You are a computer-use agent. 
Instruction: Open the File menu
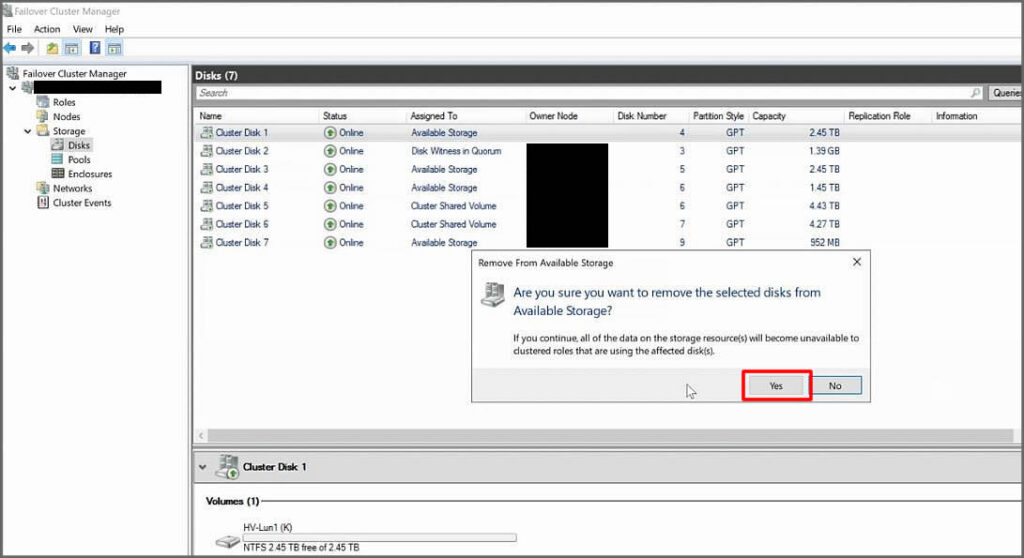(x=14, y=29)
